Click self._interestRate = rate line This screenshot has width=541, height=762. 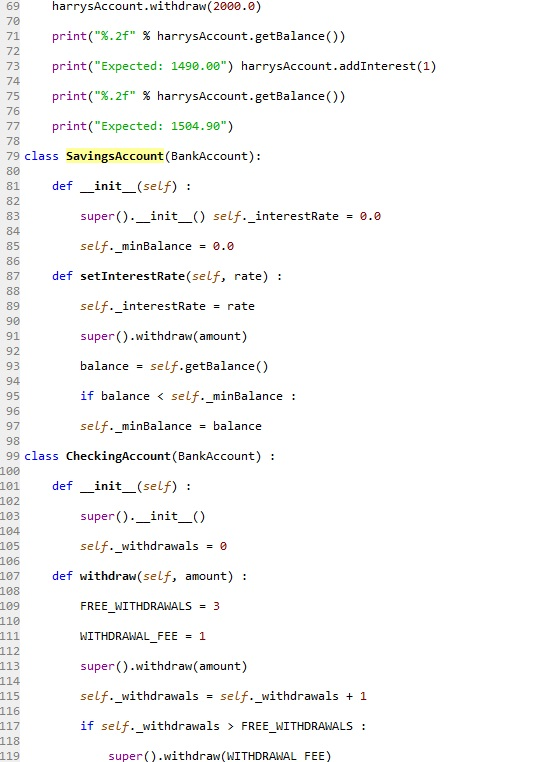pyautogui.click(x=167, y=306)
